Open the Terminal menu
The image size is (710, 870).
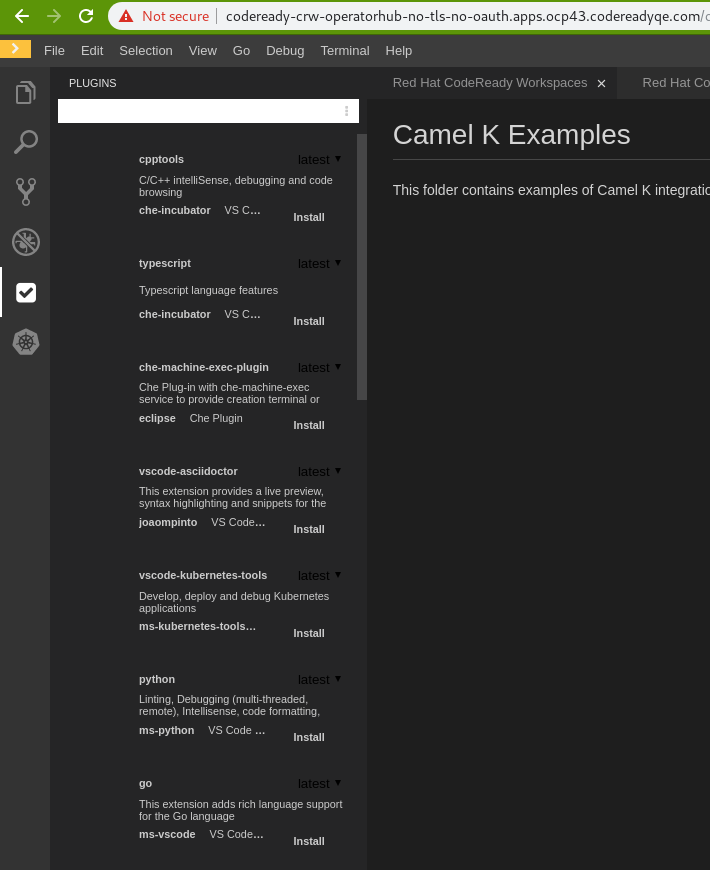(345, 51)
